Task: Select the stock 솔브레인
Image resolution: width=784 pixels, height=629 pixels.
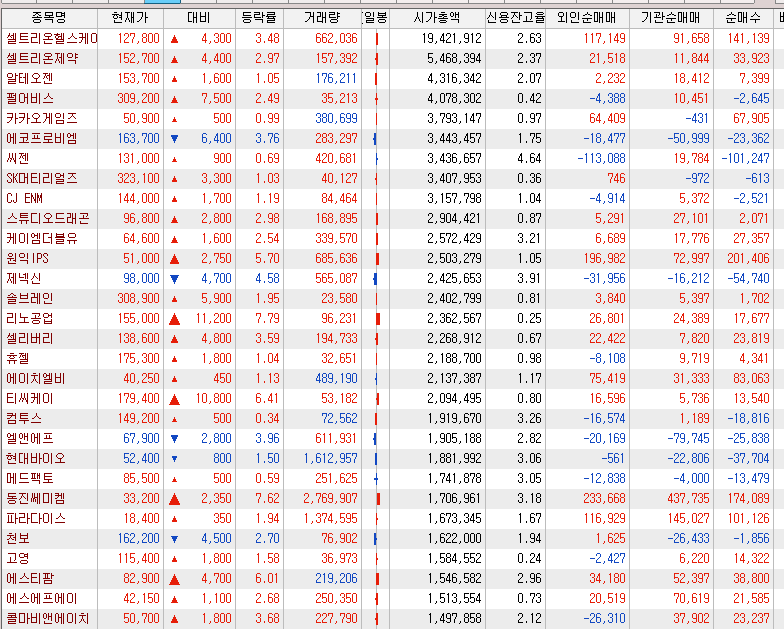Action: [x=30, y=298]
